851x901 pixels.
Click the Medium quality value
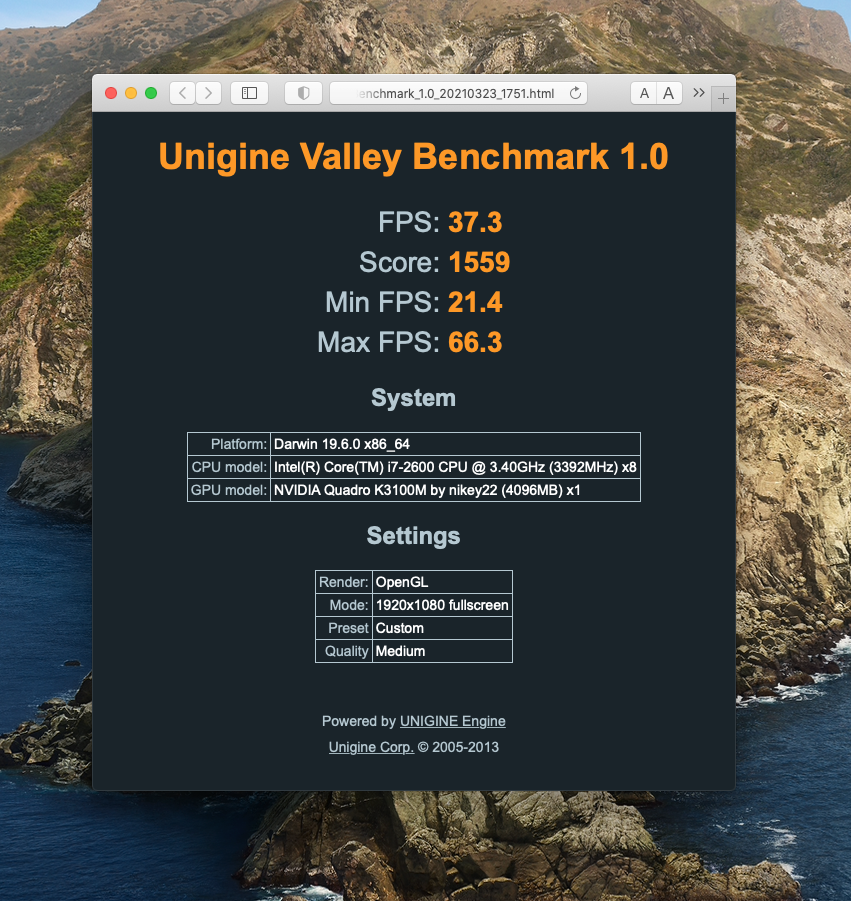pyautogui.click(x=442, y=651)
